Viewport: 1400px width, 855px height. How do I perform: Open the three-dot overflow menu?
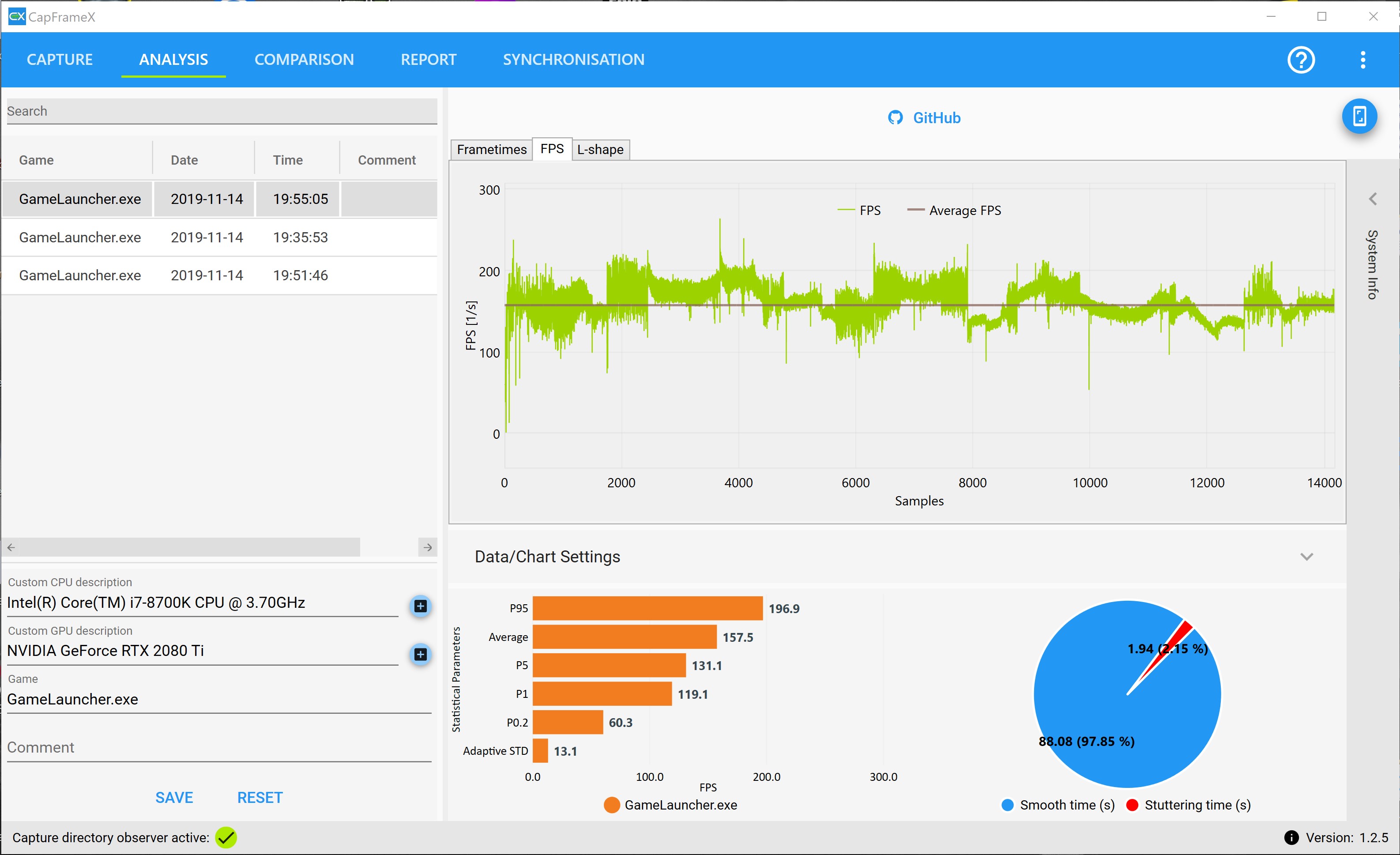(x=1362, y=59)
